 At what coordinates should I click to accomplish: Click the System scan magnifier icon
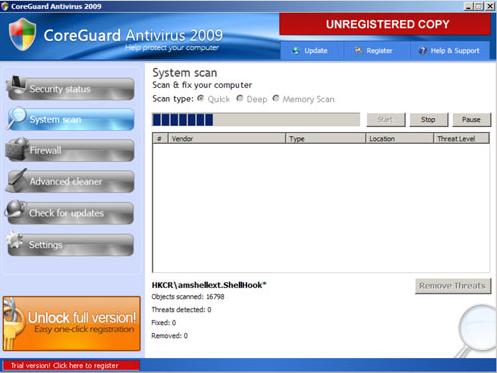(17, 117)
